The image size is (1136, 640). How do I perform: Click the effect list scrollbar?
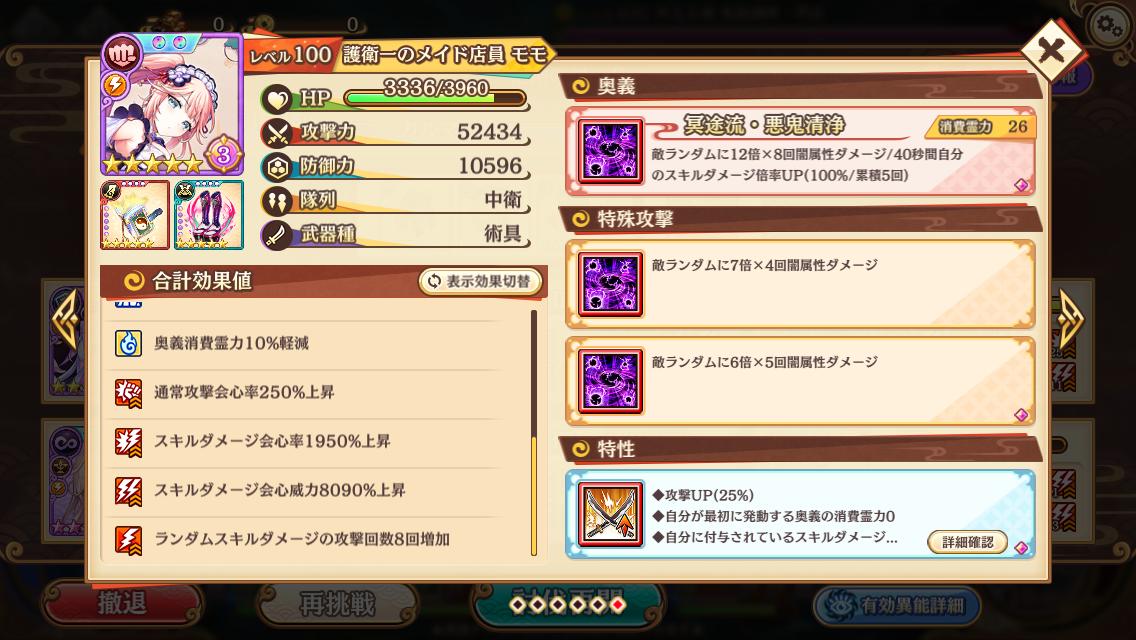click(534, 433)
